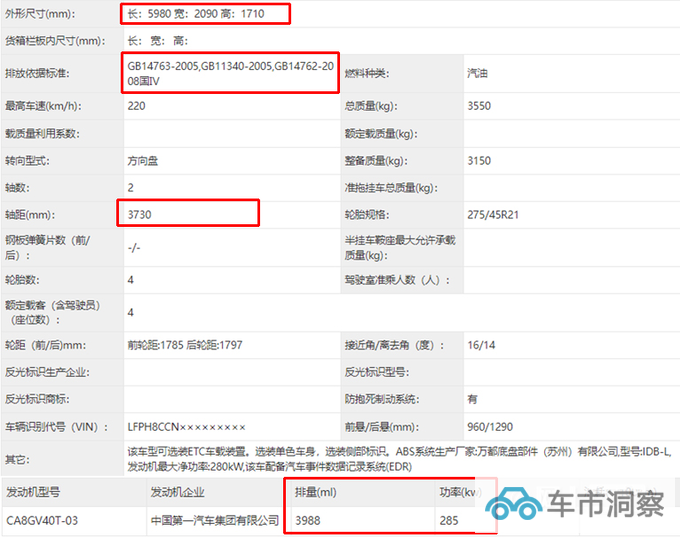Select the tire count value 4
The image size is (680, 538).
click(131, 280)
